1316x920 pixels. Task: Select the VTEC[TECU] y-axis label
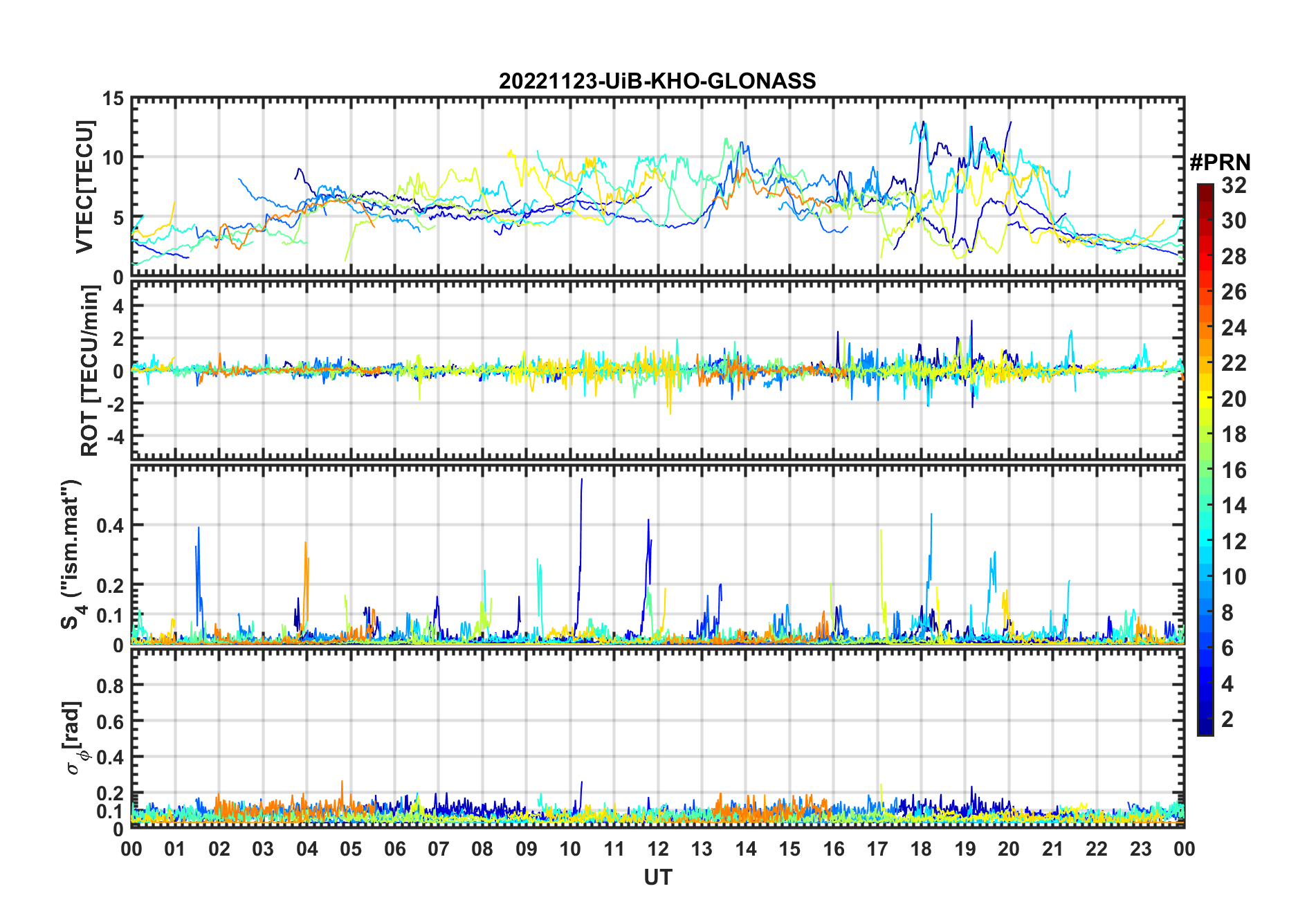[x=84, y=187]
